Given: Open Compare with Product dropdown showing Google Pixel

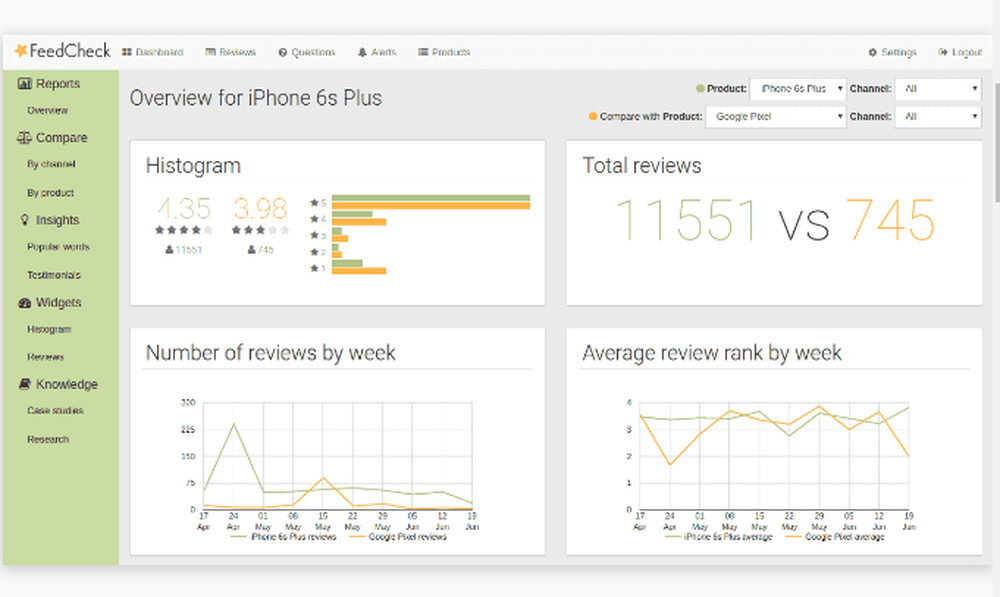Looking at the screenshot, I should coord(776,117).
